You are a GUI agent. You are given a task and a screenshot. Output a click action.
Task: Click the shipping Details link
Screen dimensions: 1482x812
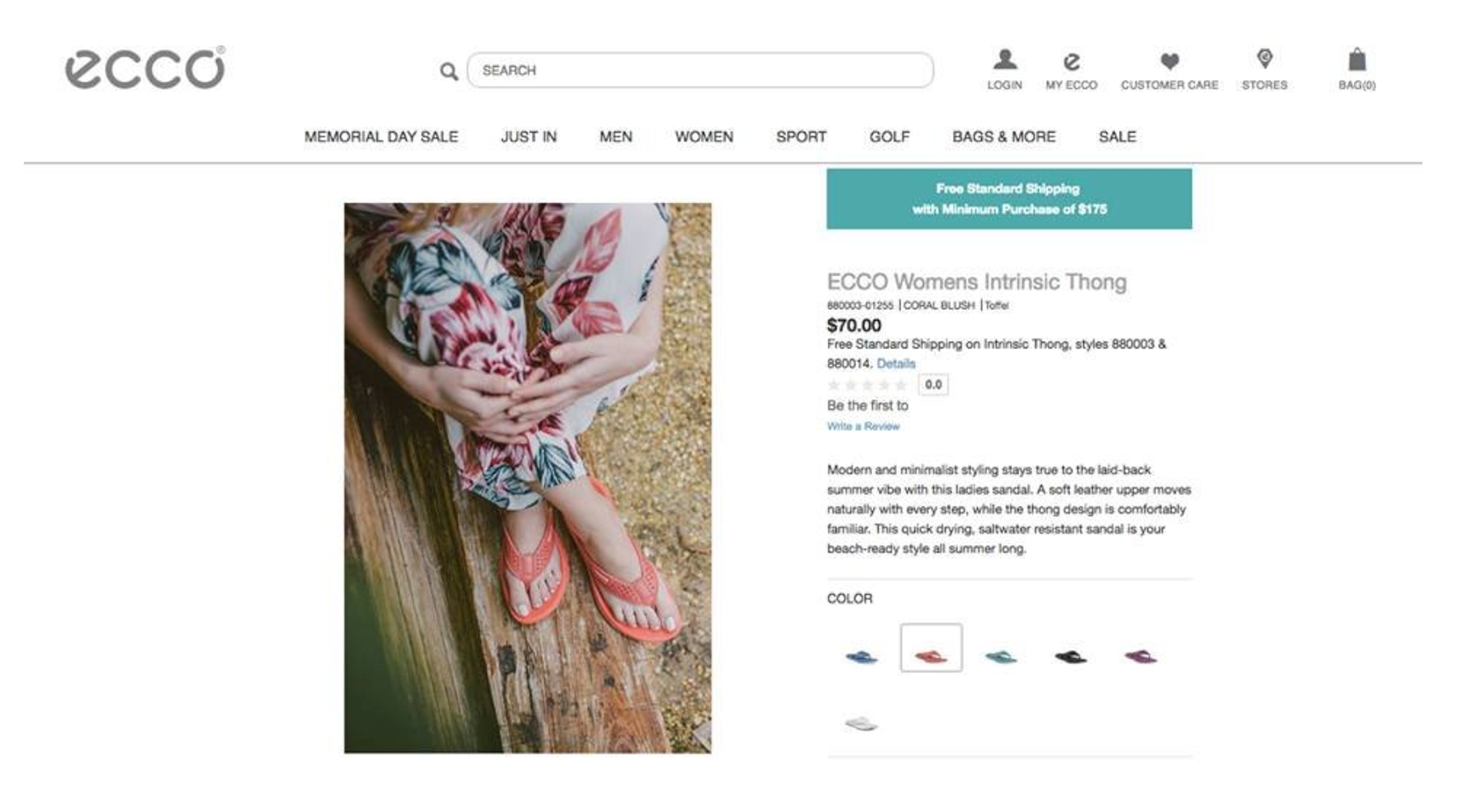click(895, 364)
